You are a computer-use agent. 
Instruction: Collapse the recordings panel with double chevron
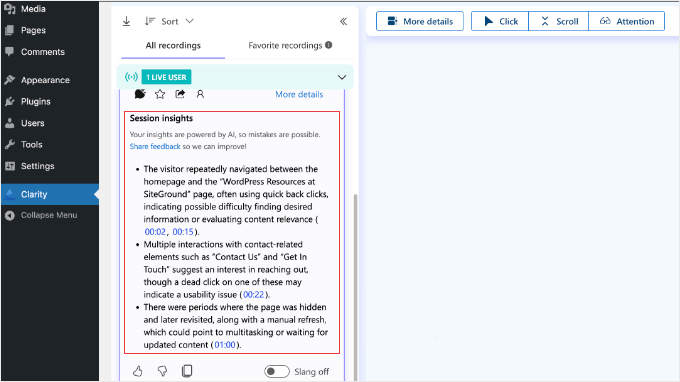click(x=343, y=21)
